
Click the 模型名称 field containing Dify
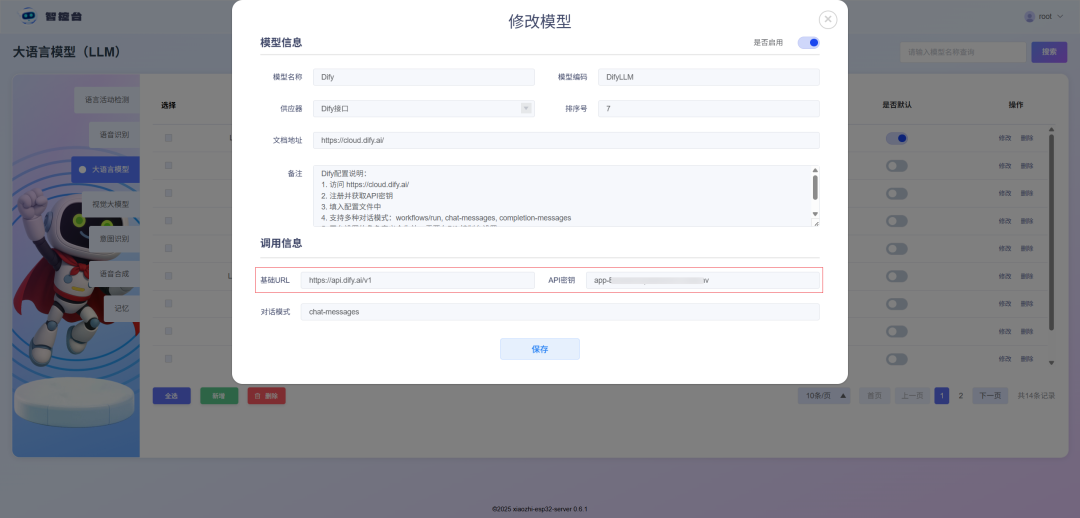[x=424, y=77]
